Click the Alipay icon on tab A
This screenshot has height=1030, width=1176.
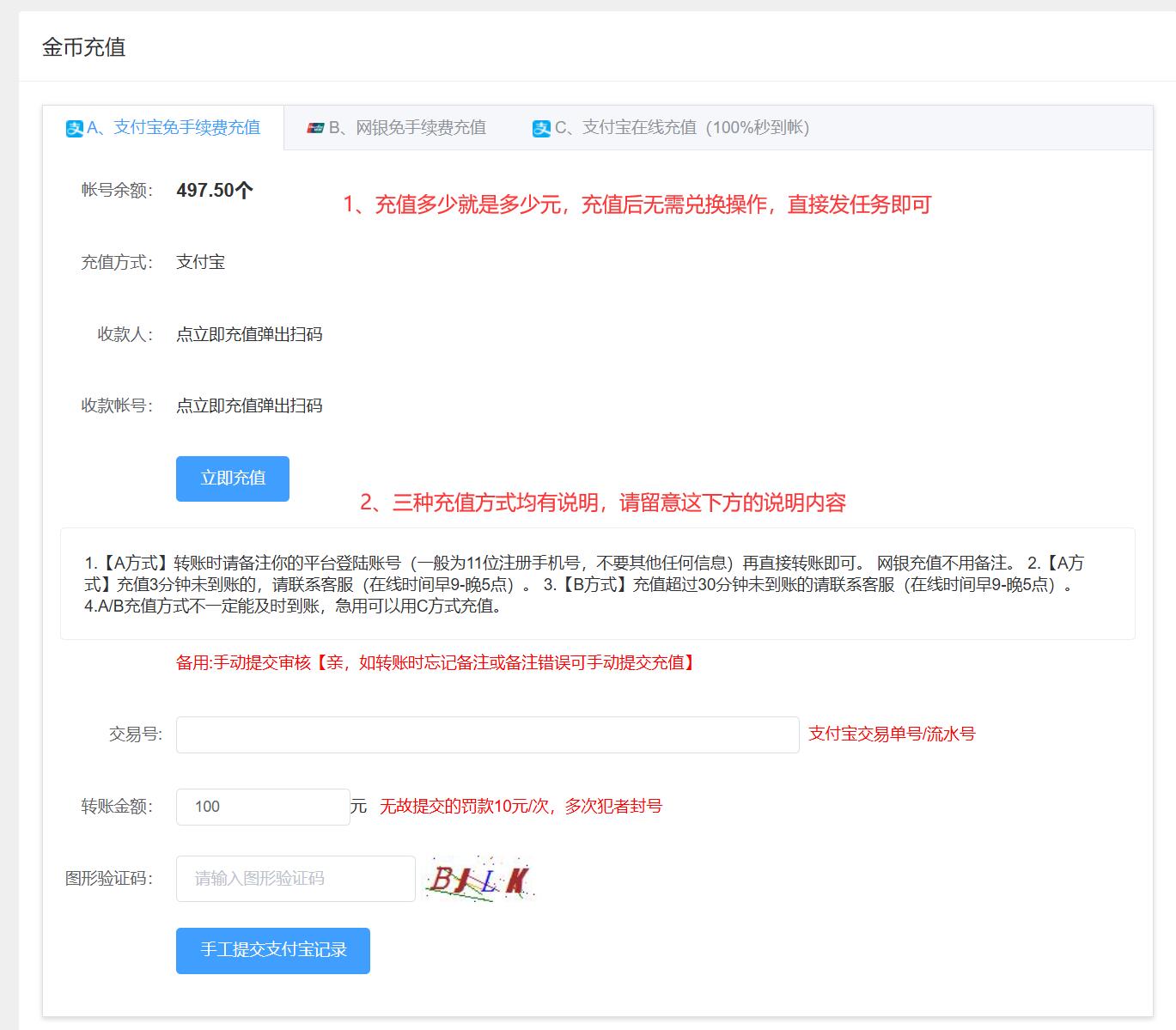(75, 129)
